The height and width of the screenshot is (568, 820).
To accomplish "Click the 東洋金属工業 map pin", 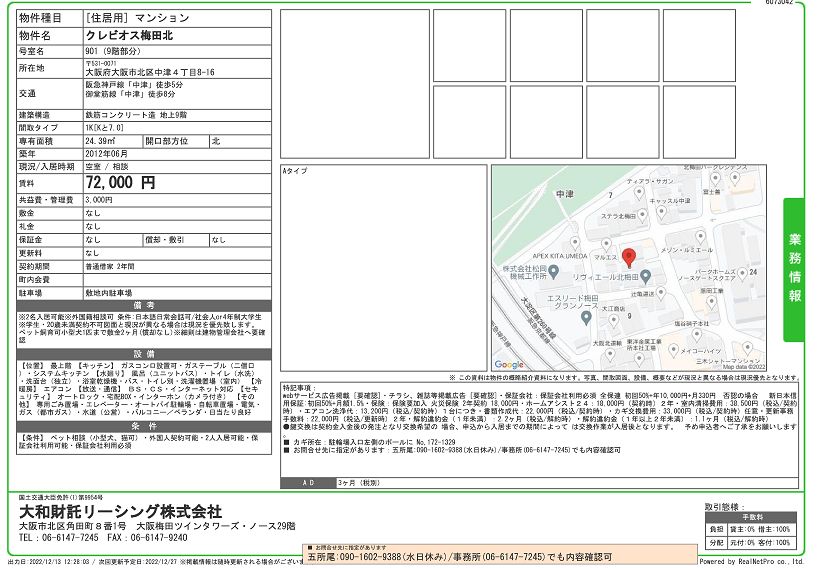I will coord(639,359).
